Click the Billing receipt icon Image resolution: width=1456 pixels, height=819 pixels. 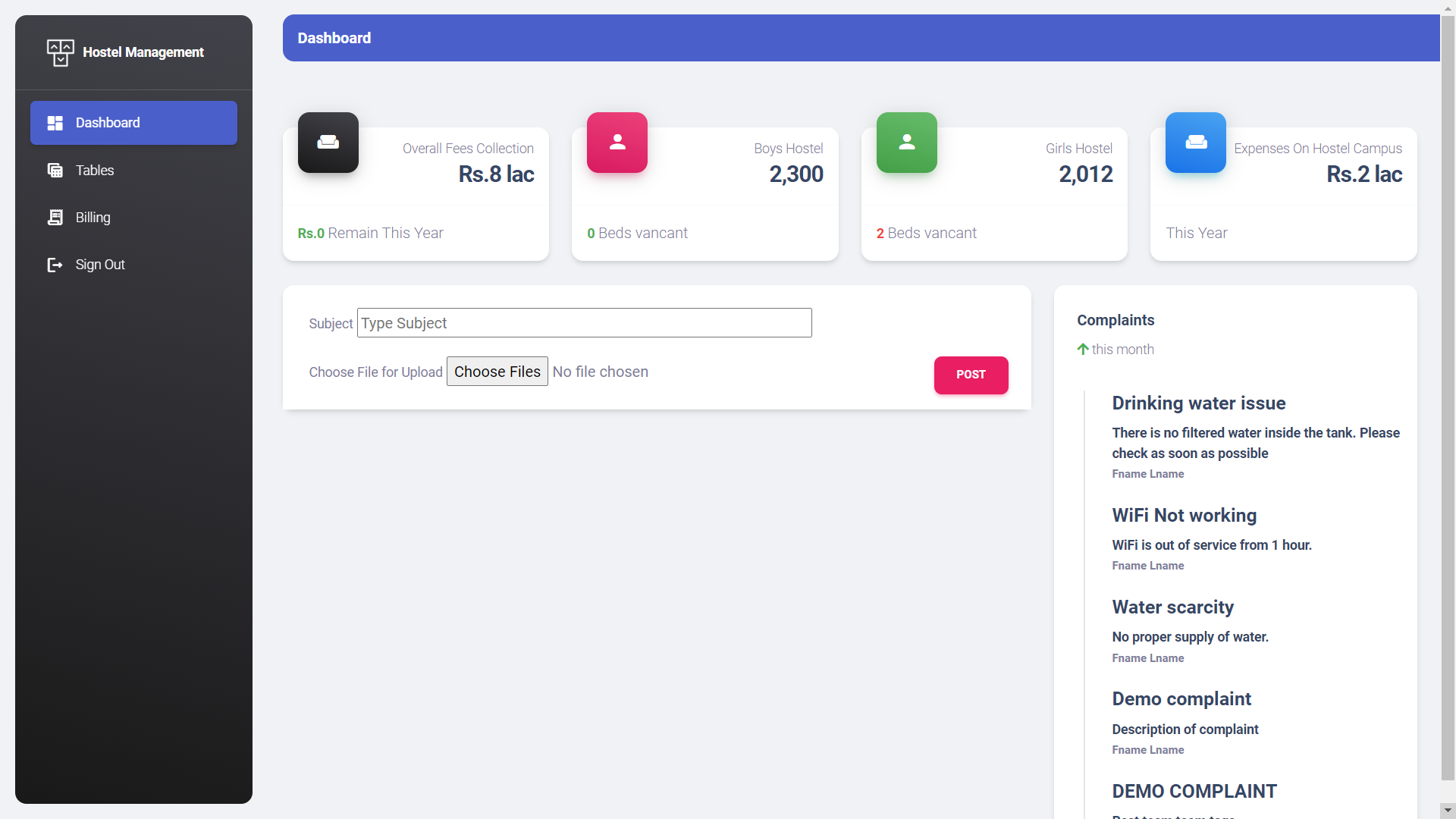[55, 218]
